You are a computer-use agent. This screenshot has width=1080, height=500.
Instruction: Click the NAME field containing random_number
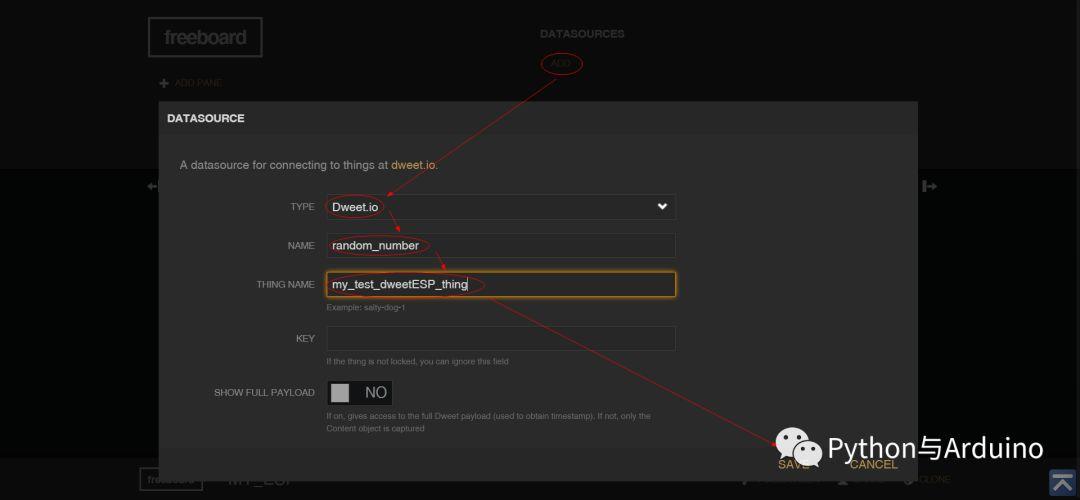(501, 245)
